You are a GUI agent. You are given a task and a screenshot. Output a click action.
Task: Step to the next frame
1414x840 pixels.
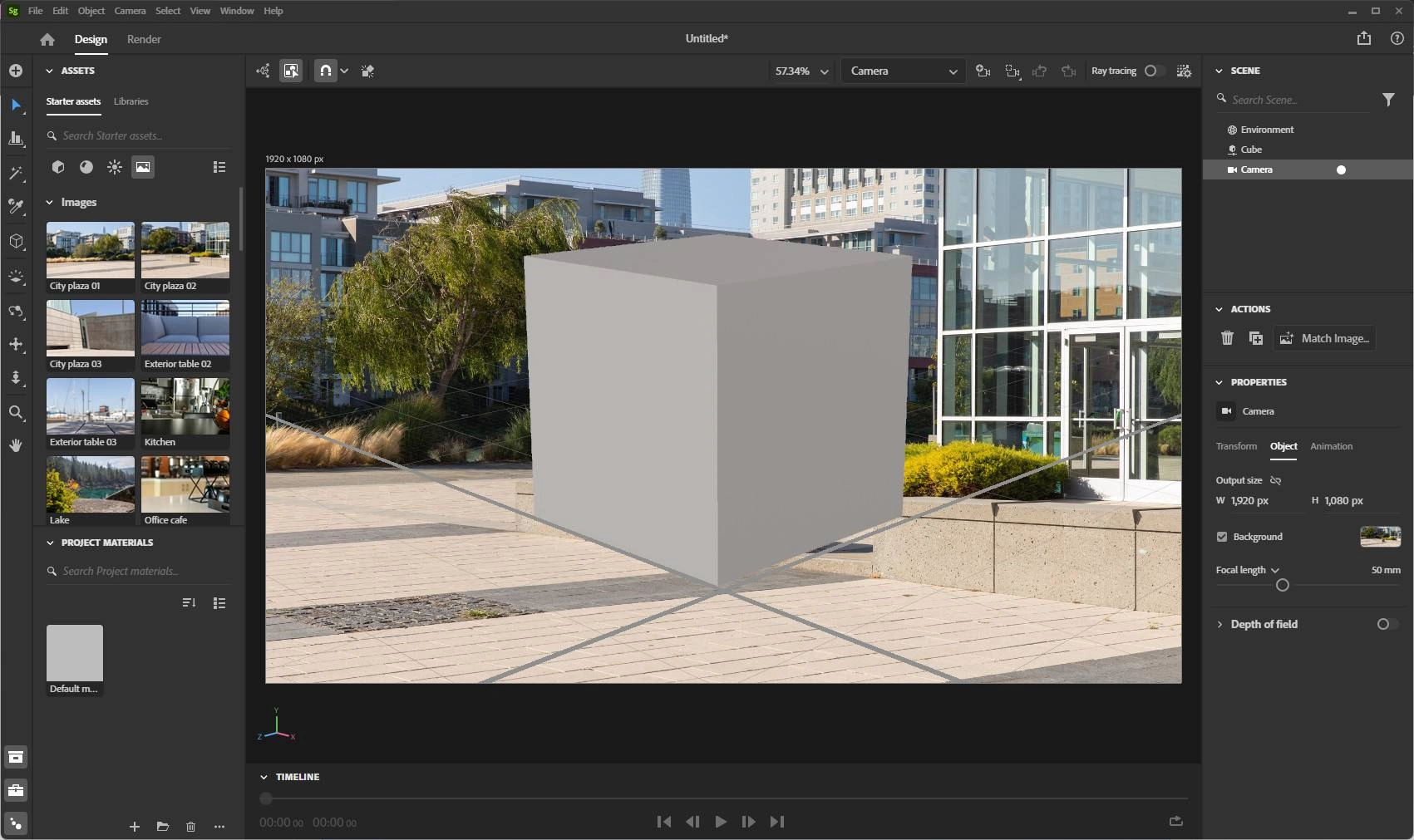click(x=748, y=822)
